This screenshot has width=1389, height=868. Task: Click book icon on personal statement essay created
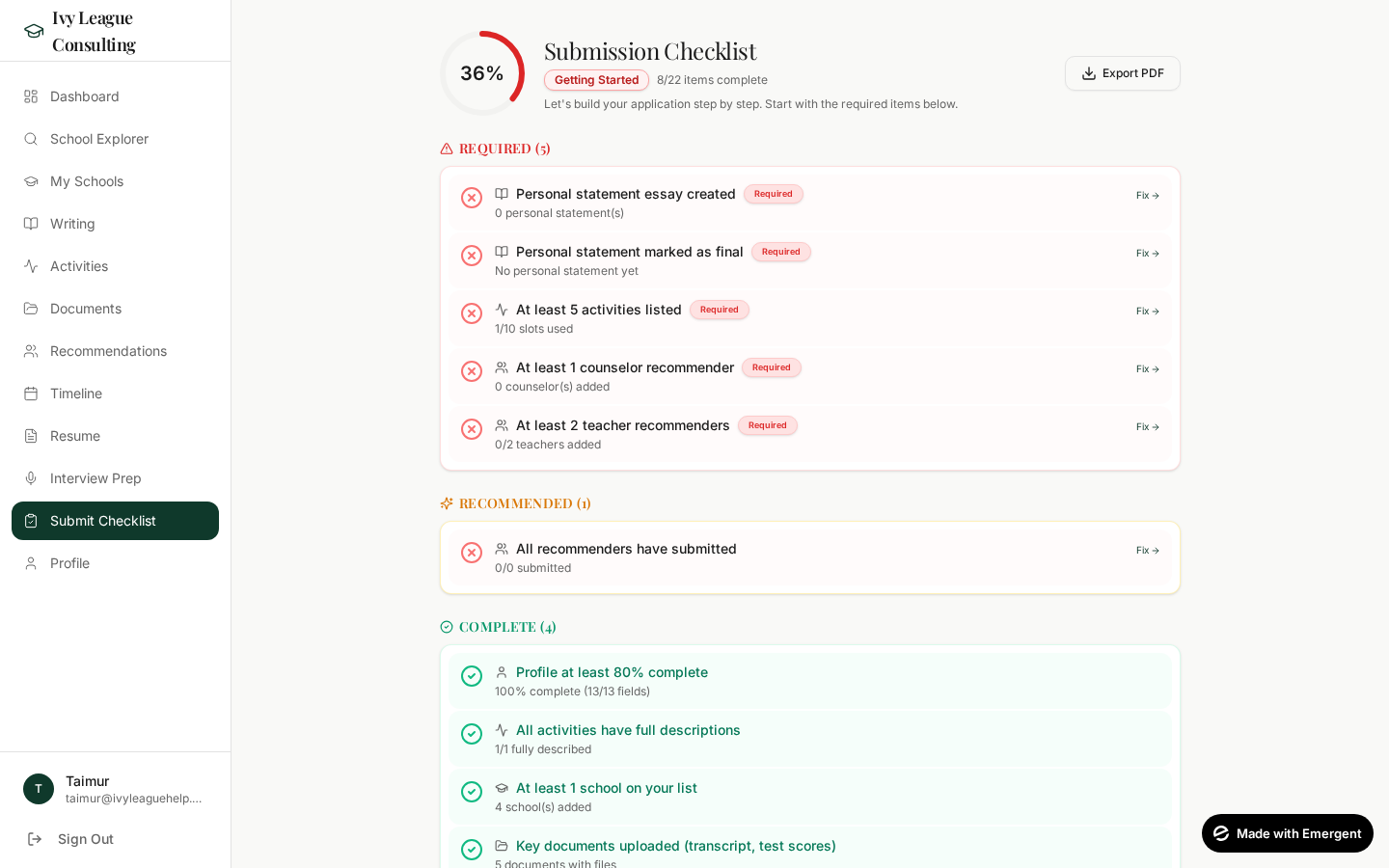point(502,194)
